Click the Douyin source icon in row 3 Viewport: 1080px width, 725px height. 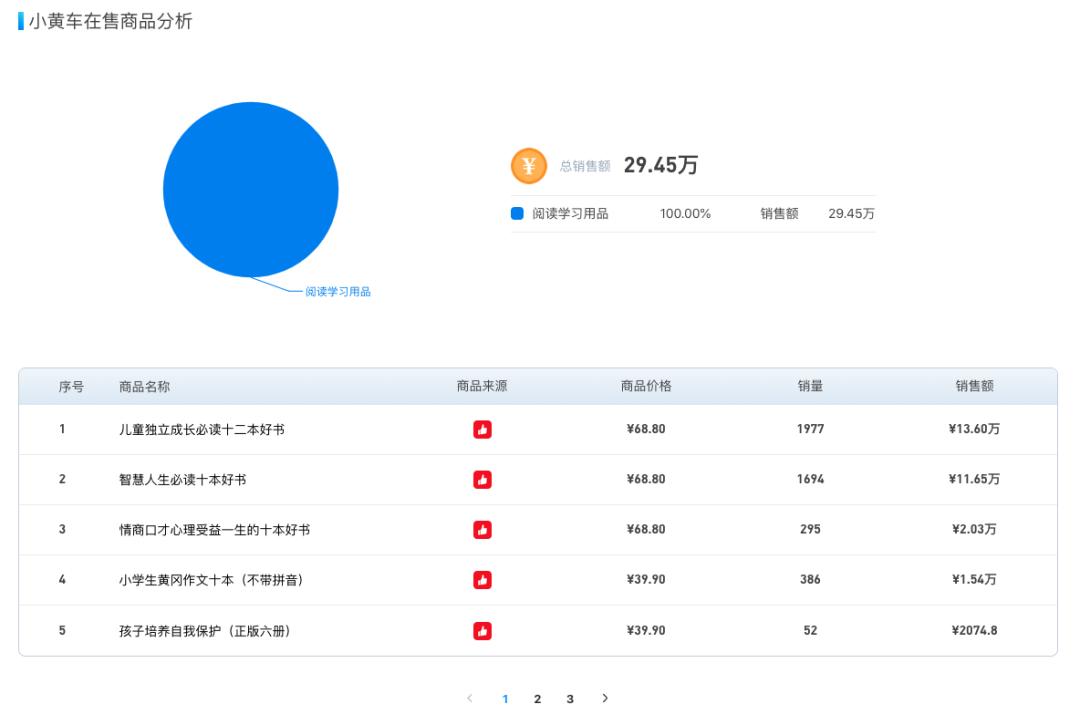pos(481,530)
